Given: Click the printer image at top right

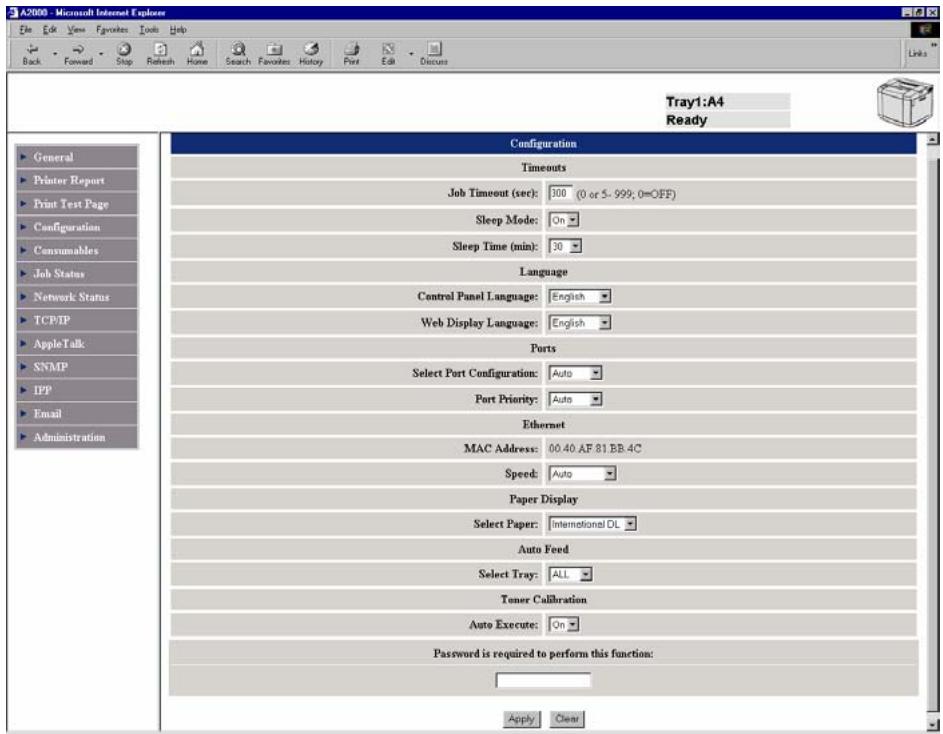Looking at the screenshot, I should coord(905,102).
